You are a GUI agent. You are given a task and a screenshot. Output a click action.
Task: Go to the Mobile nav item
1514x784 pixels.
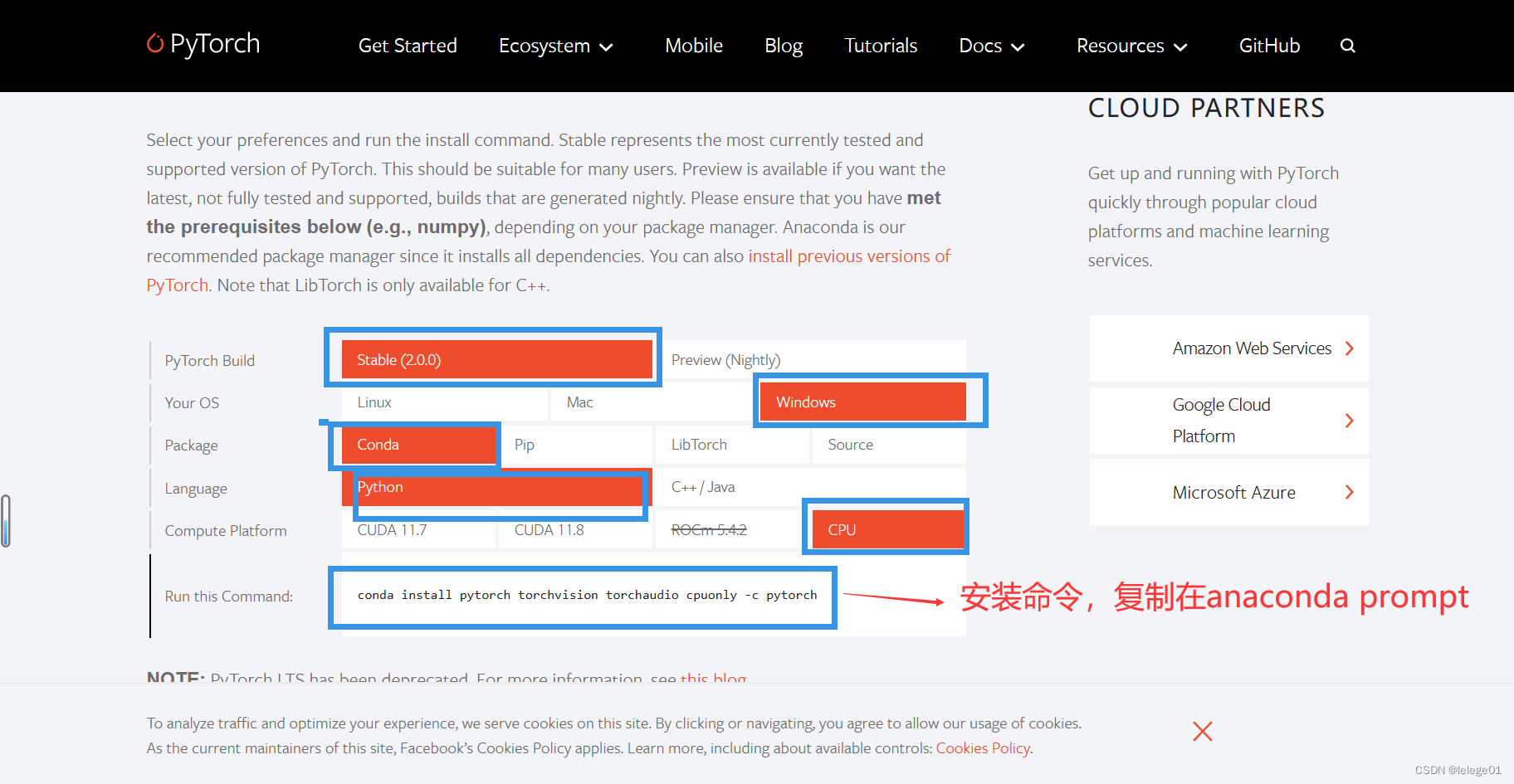694,46
